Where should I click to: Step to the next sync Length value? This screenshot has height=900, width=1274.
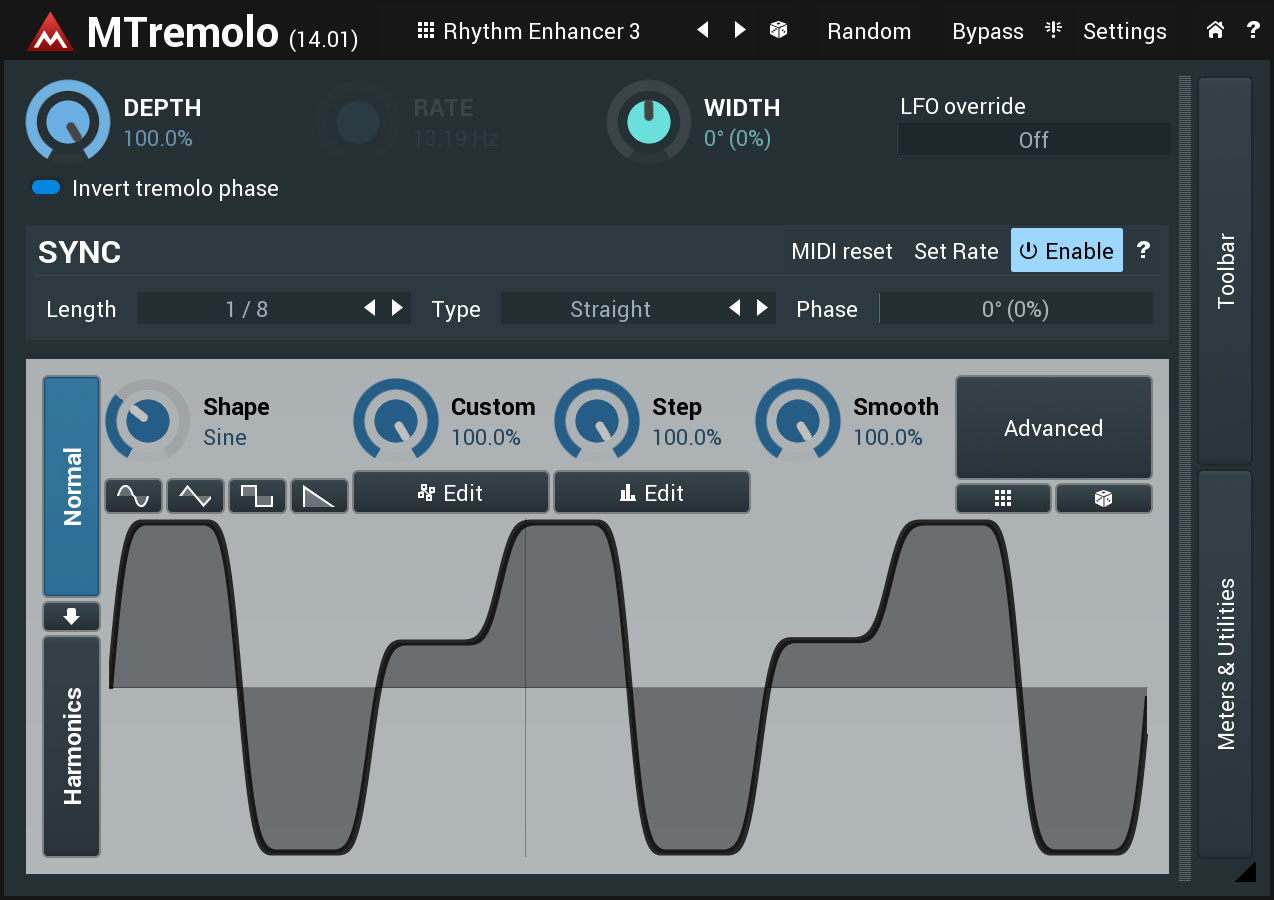[397, 308]
